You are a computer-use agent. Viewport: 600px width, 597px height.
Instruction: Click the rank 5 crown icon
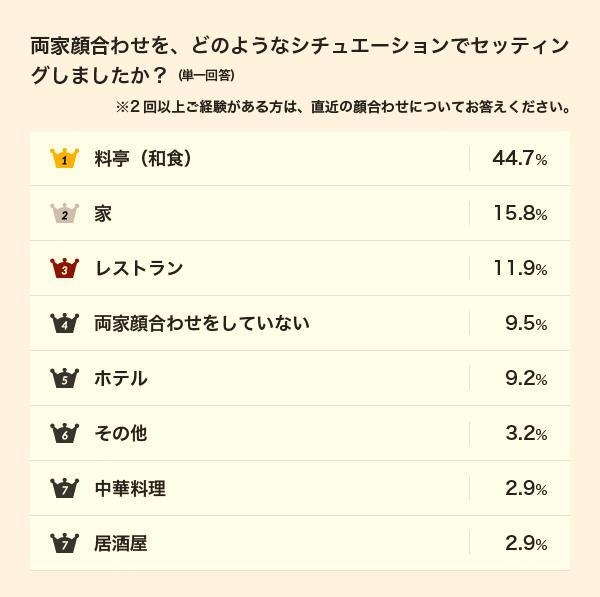pyautogui.click(x=64, y=378)
